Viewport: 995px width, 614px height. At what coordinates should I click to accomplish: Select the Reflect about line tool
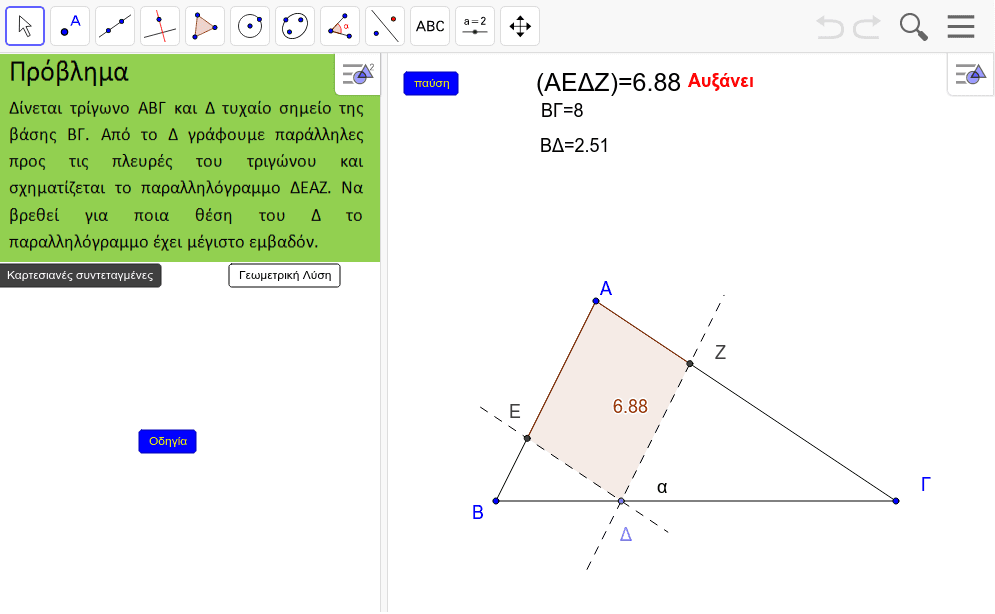385,26
